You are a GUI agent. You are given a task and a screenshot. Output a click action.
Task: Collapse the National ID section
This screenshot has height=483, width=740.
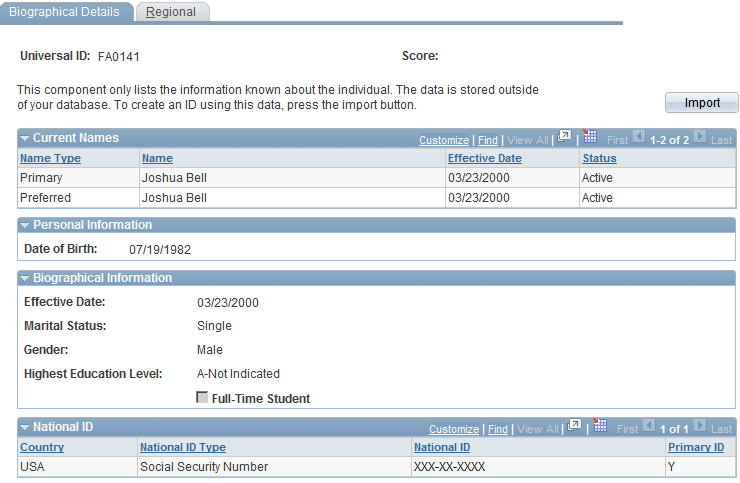(x=25, y=428)
